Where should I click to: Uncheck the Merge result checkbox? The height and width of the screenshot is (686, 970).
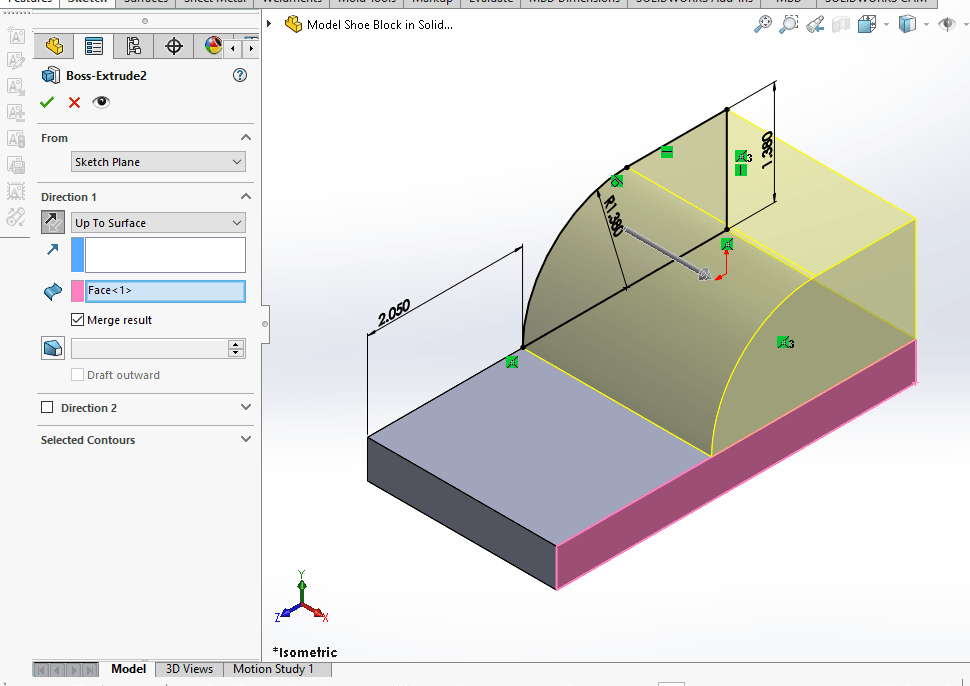coord(78,320)
